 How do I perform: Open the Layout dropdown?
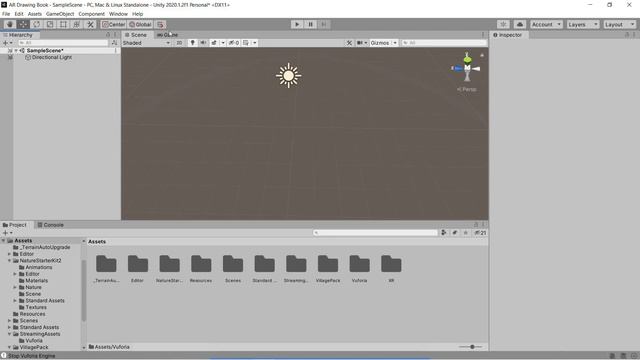pyautogui.click(x=620, y=24)
